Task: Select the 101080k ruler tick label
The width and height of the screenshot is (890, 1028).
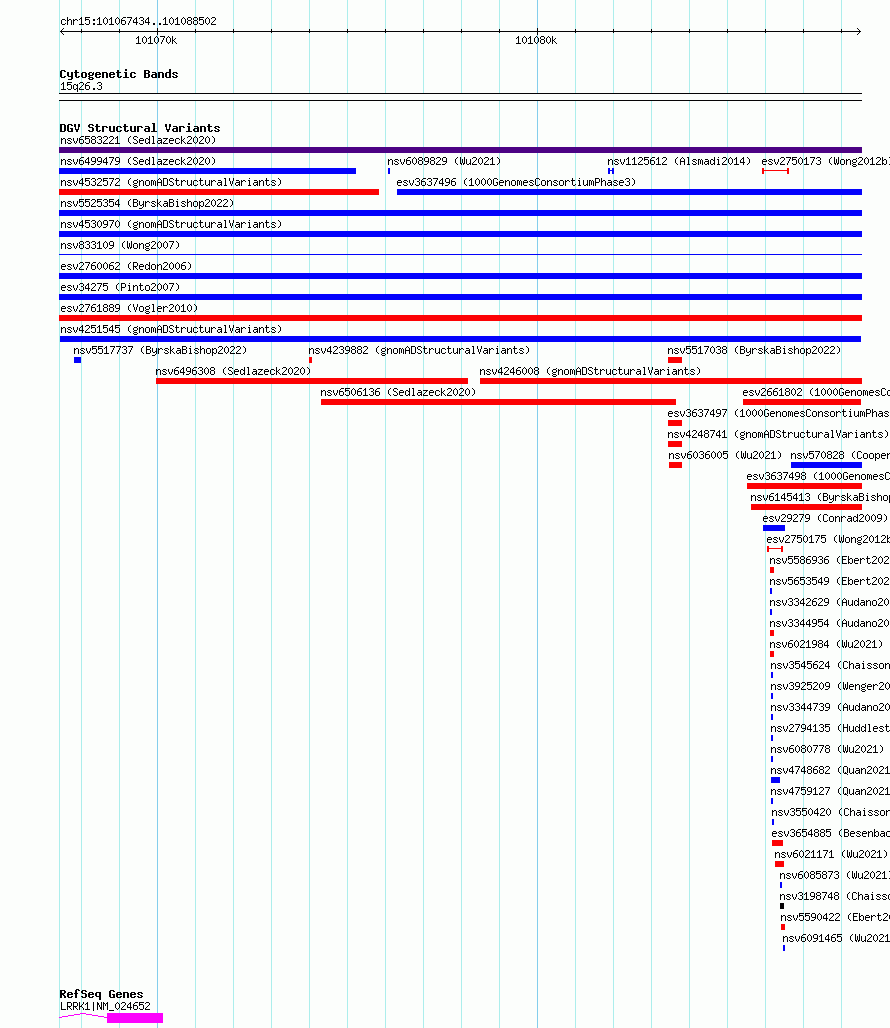Action: pos(536,40)
